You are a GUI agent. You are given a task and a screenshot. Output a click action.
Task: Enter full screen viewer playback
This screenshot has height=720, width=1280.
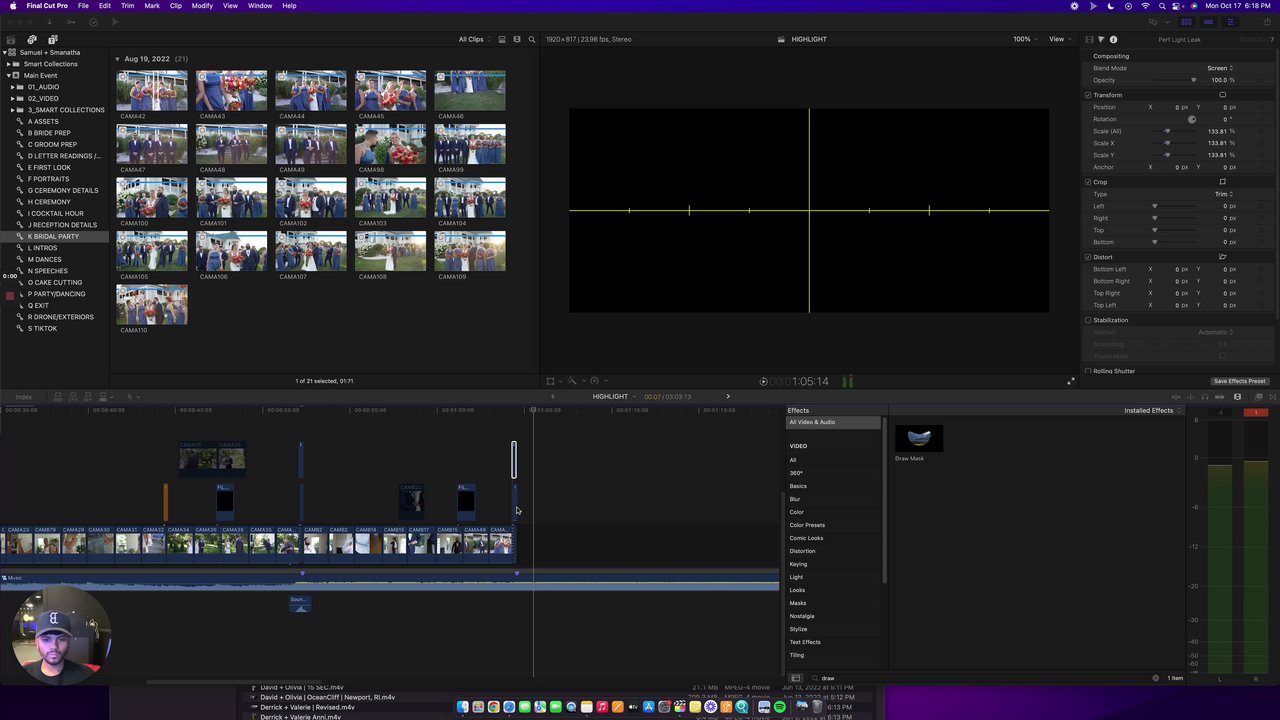1071,381
